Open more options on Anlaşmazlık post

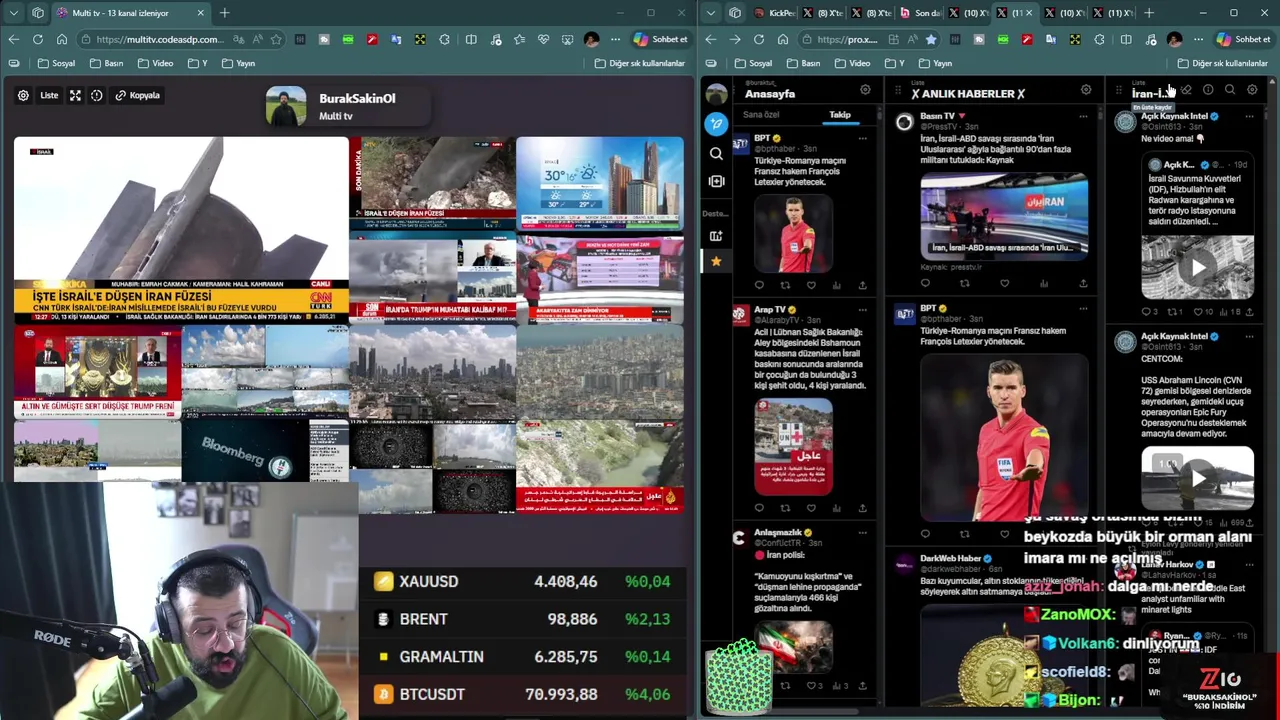point(863,533)
